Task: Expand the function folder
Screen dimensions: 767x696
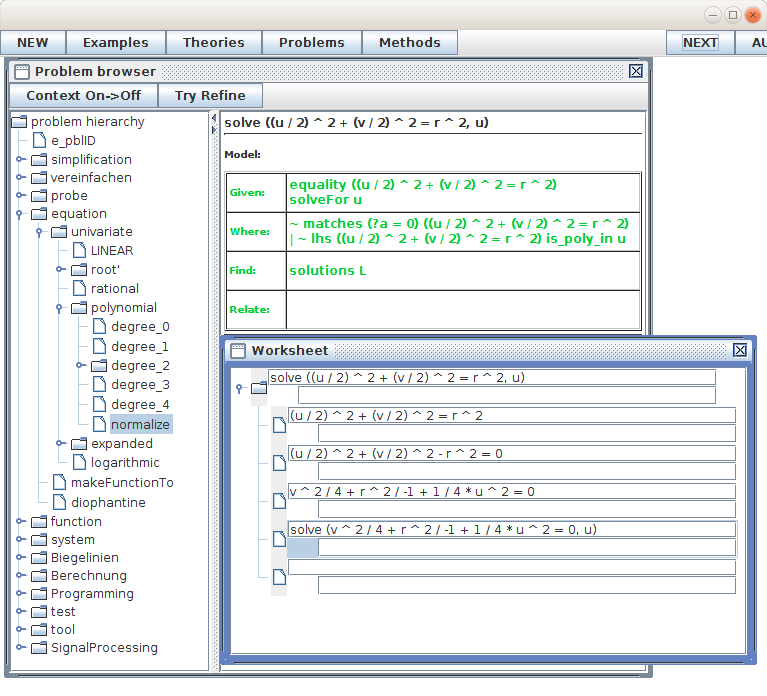Action: point(20,521)
